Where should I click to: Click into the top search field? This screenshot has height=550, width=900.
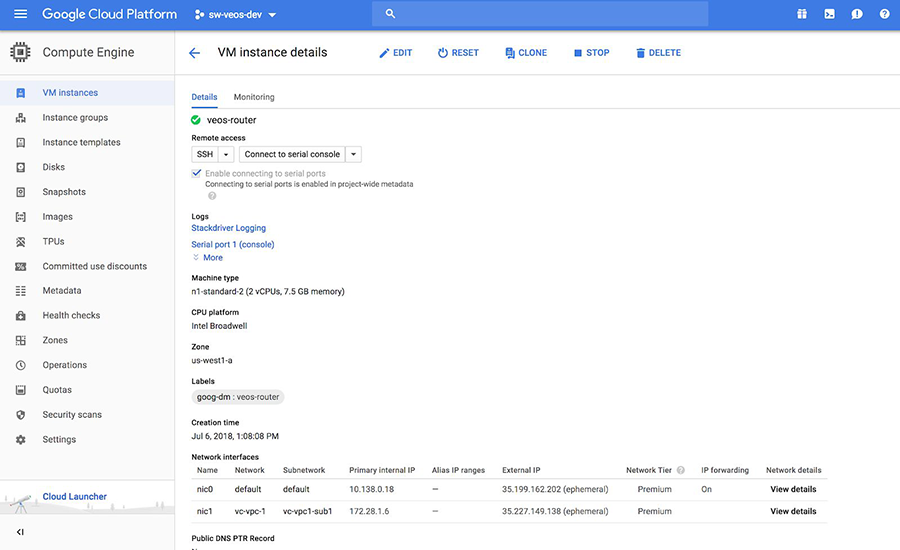point(540,14)
